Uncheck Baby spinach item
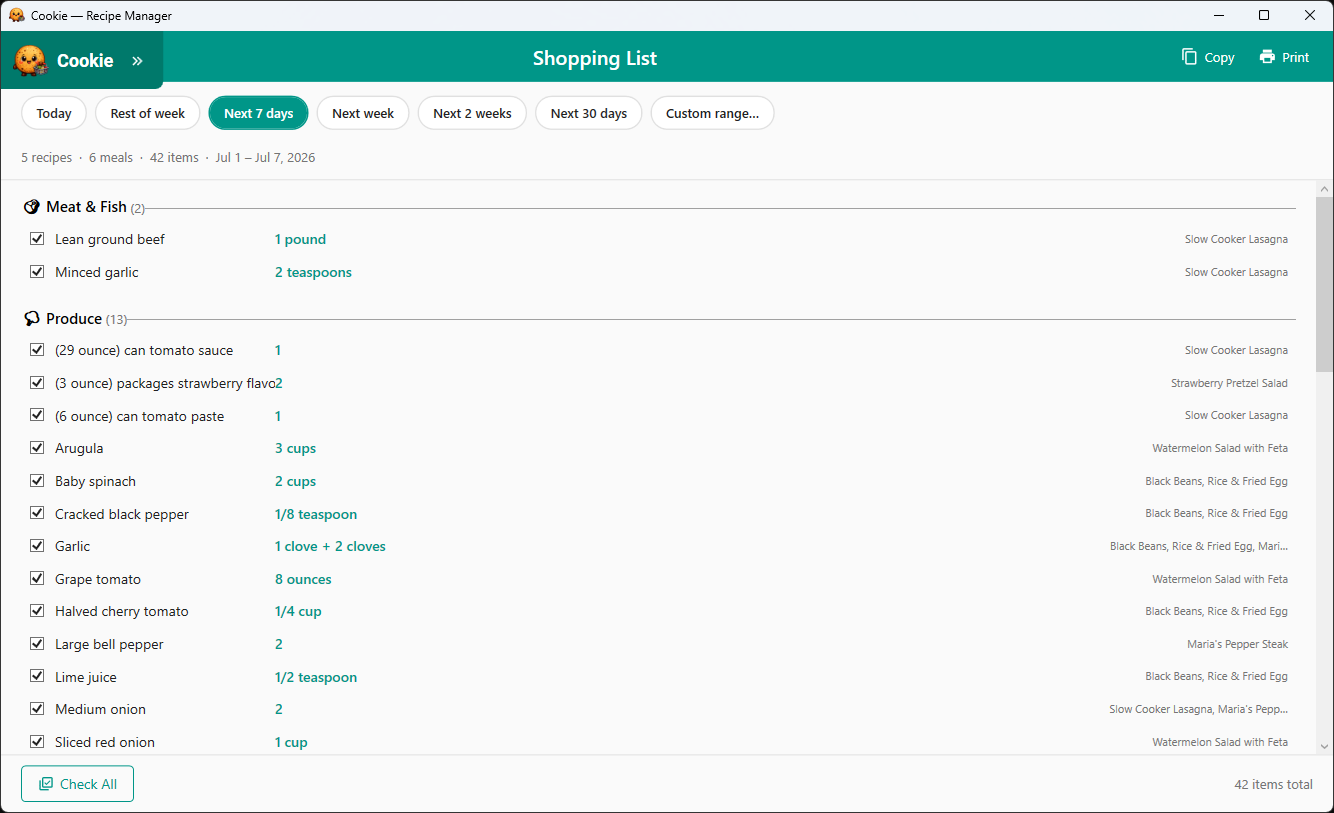The width and height of the screenshot is (1334, 813). (x=37, y=481)
